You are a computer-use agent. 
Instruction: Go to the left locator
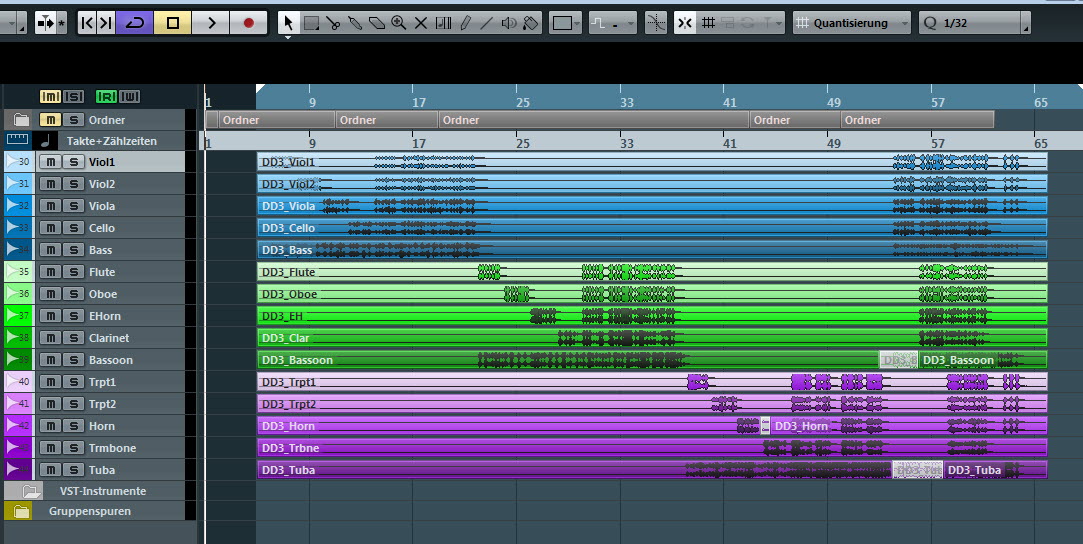pyautogui.click(x=87, y=23)
